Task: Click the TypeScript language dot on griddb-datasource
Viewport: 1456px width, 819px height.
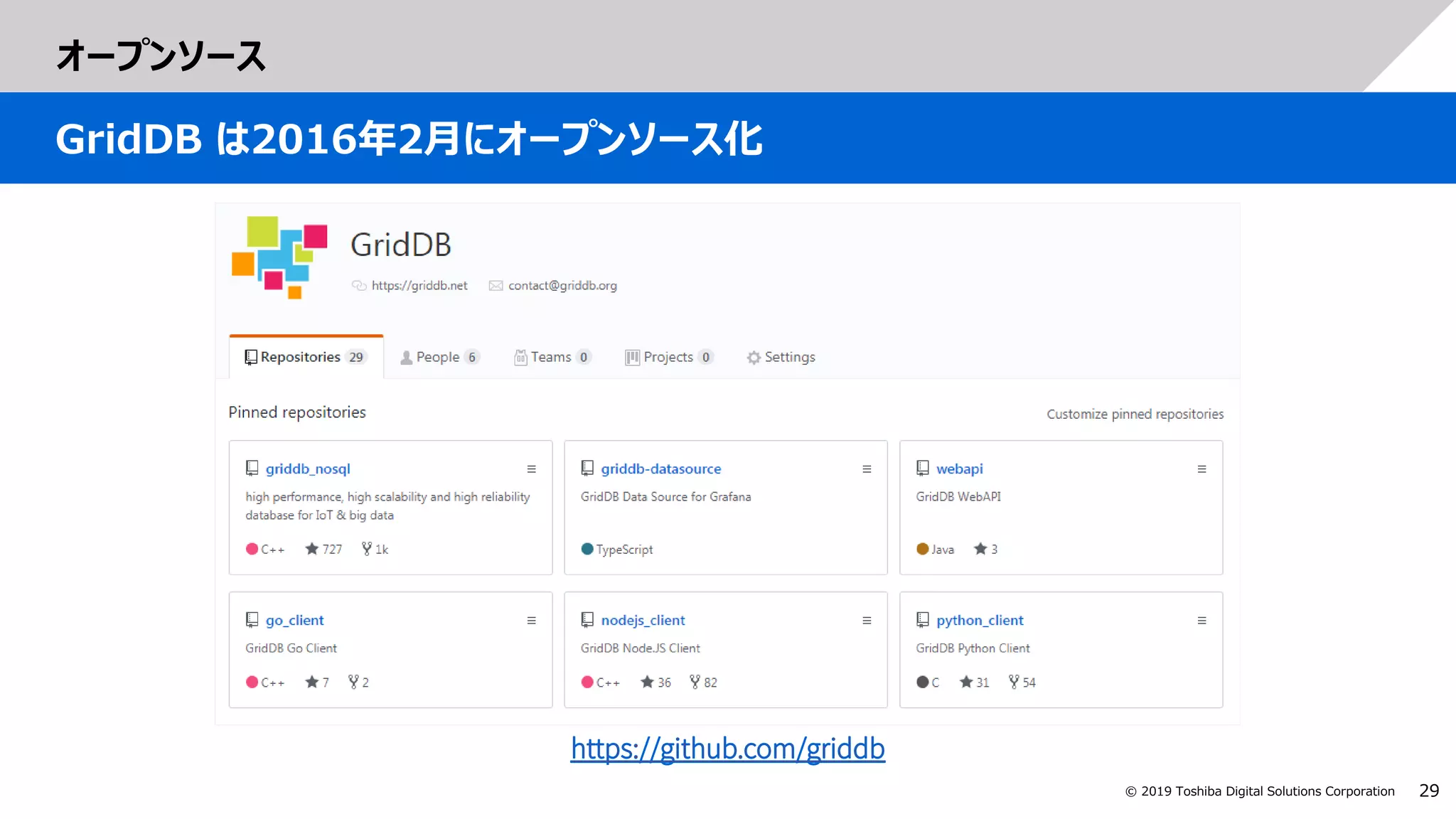Action: point(587,549)
